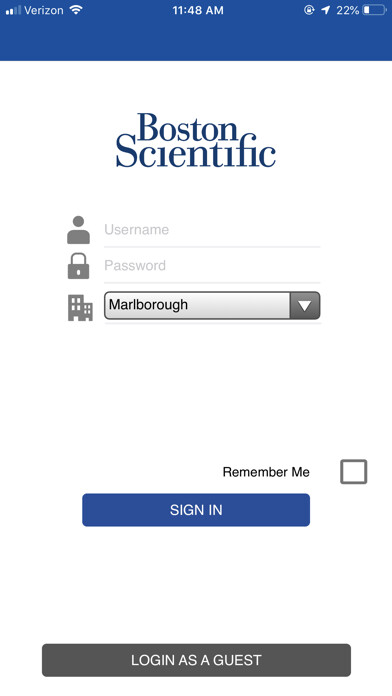
Task: Tap the Verizon carrier label
Action: [x=44, y=10]
